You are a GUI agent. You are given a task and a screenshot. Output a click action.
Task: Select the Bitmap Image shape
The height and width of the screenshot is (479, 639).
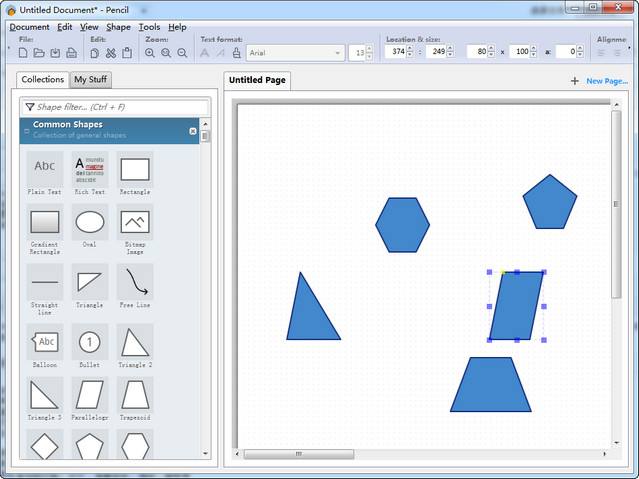coord(135,230)
